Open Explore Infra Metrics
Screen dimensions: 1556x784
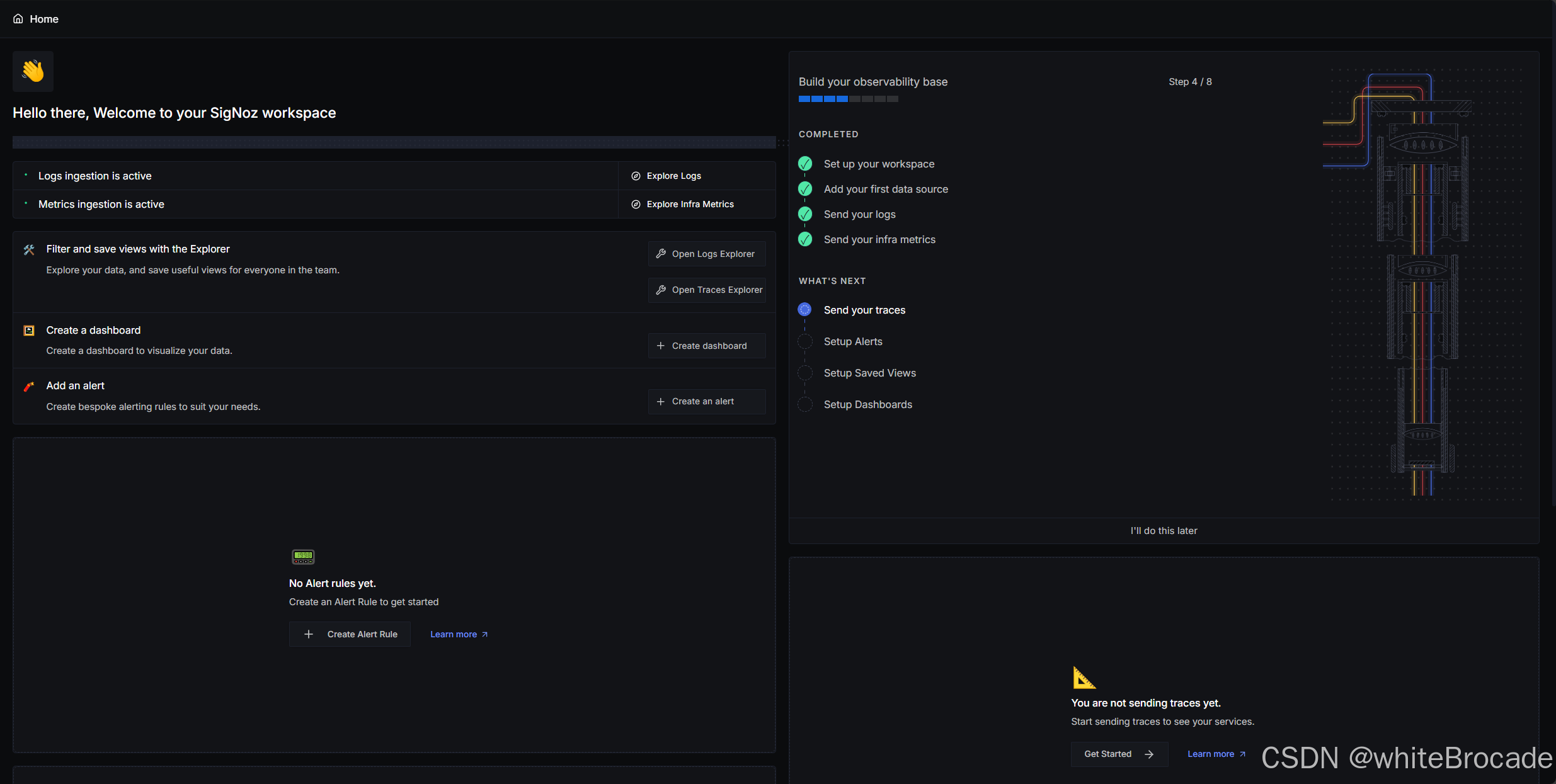682,204
